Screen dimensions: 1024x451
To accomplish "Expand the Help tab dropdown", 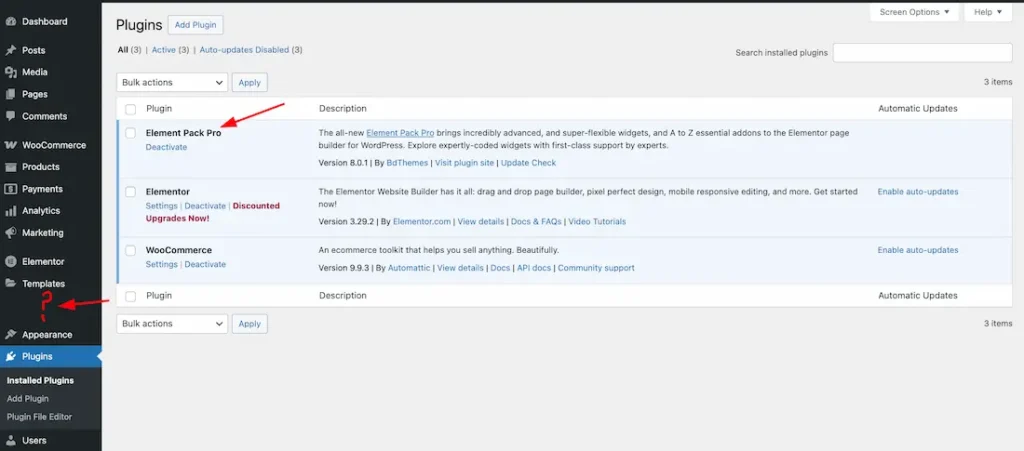I will (x=987, y=12).
